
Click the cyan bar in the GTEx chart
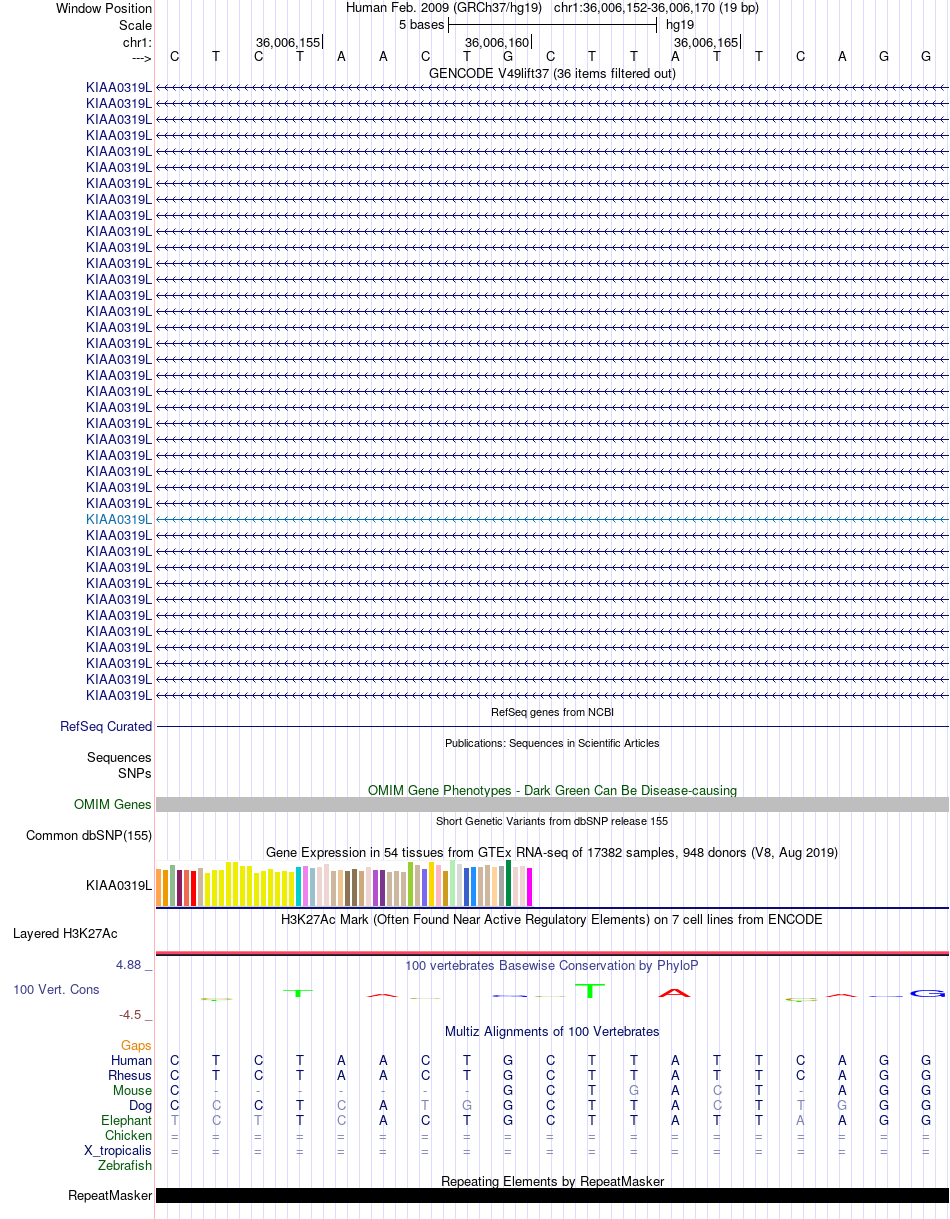[x=298, y=887]
